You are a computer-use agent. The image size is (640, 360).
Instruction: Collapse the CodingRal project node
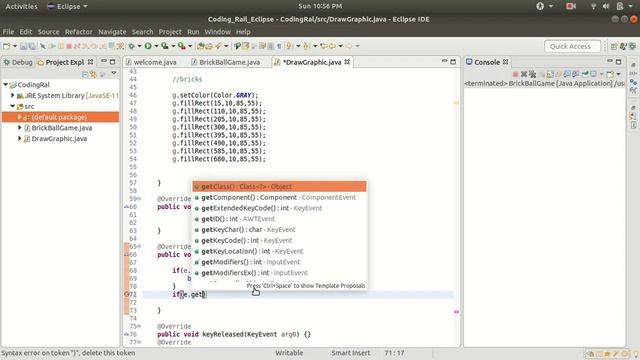point(5,84)
